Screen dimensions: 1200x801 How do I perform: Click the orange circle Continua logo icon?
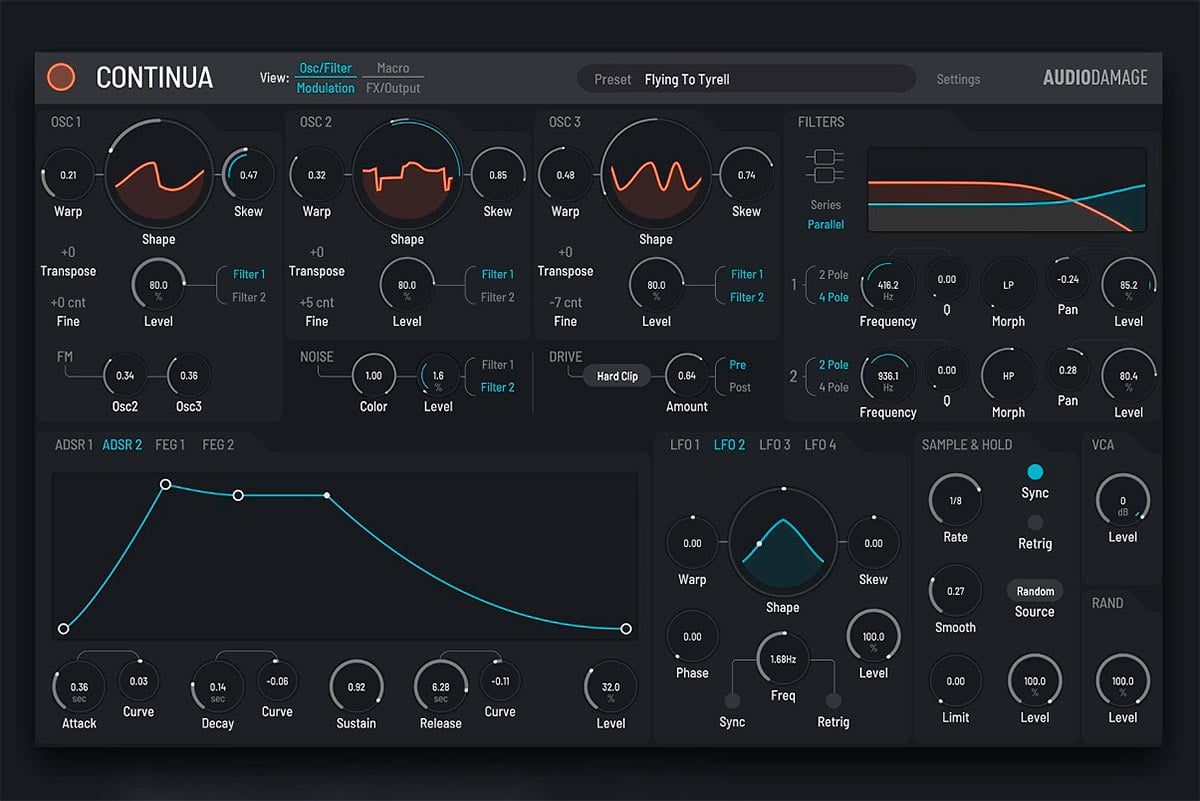pos(61,77)
